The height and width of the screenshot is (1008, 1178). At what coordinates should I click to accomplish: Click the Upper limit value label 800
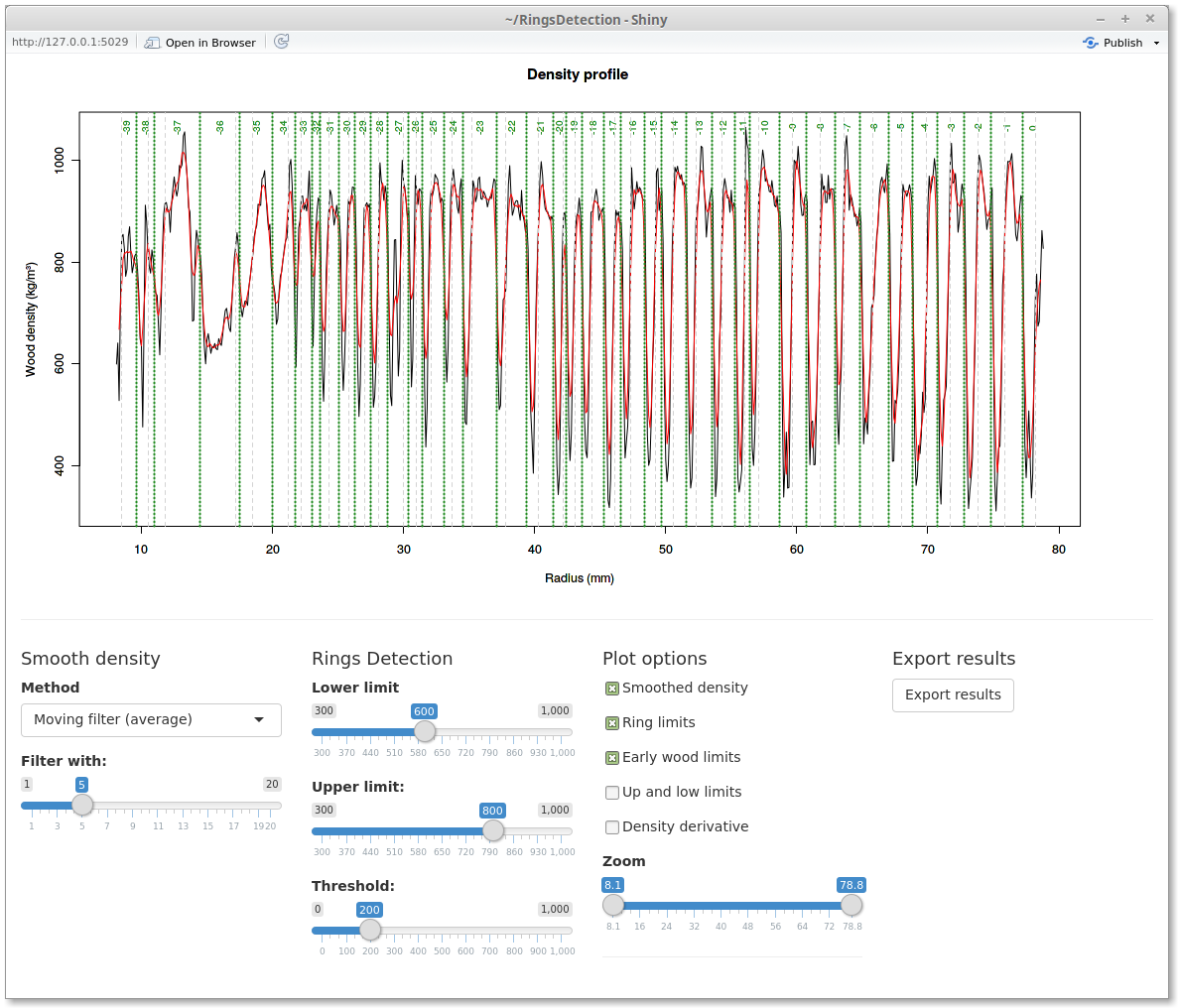click(493, 811)
